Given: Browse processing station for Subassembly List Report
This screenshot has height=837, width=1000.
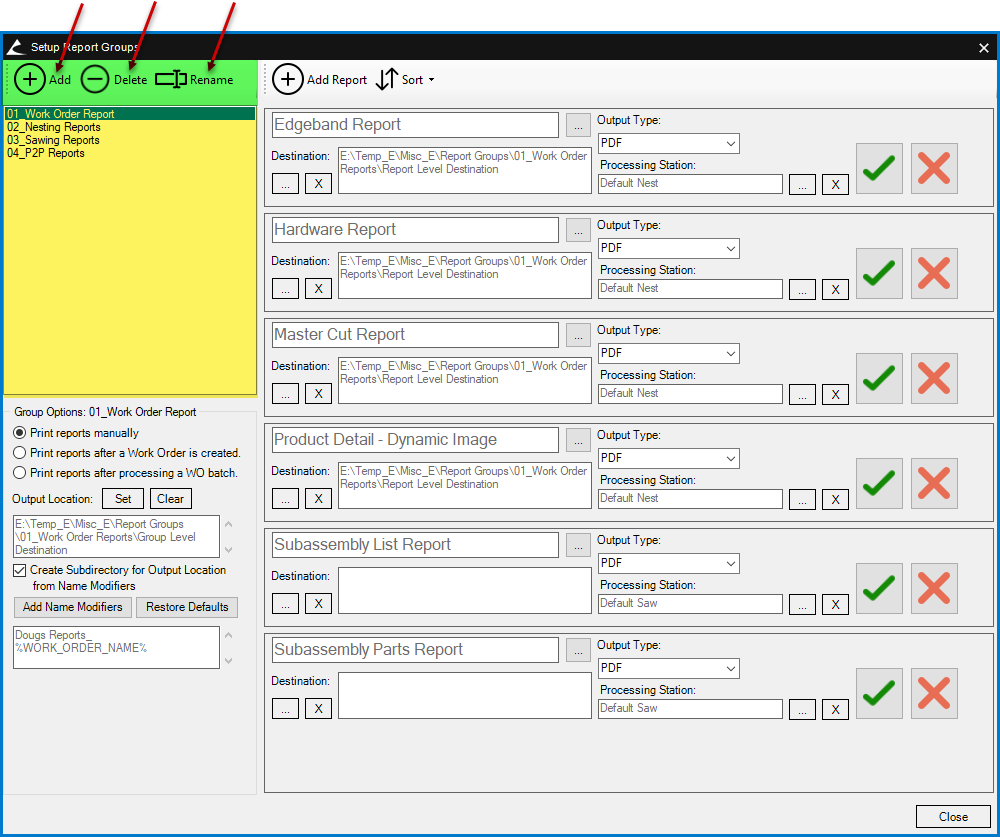Looking at the screenshot, I should [802, 604].
